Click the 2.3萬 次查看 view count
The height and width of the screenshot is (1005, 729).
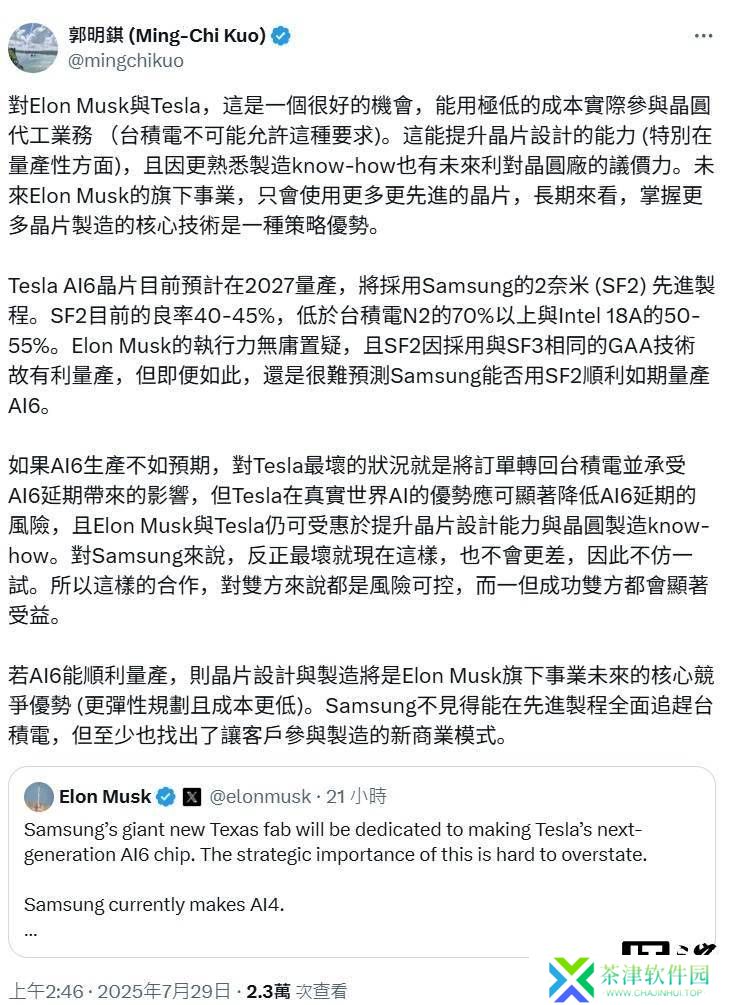pyautogui.click(x=296, y=991)
